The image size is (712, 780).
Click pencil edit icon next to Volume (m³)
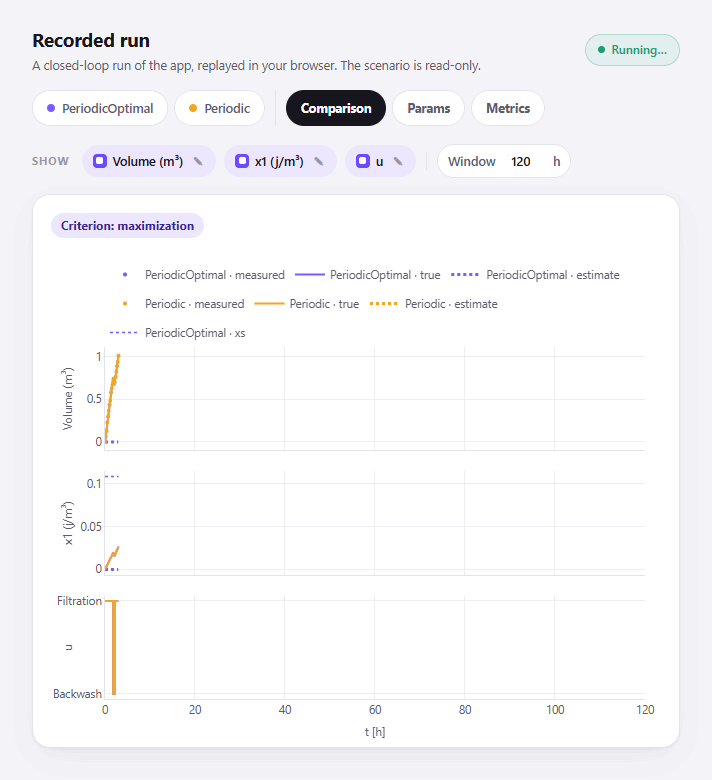point(198,161)
